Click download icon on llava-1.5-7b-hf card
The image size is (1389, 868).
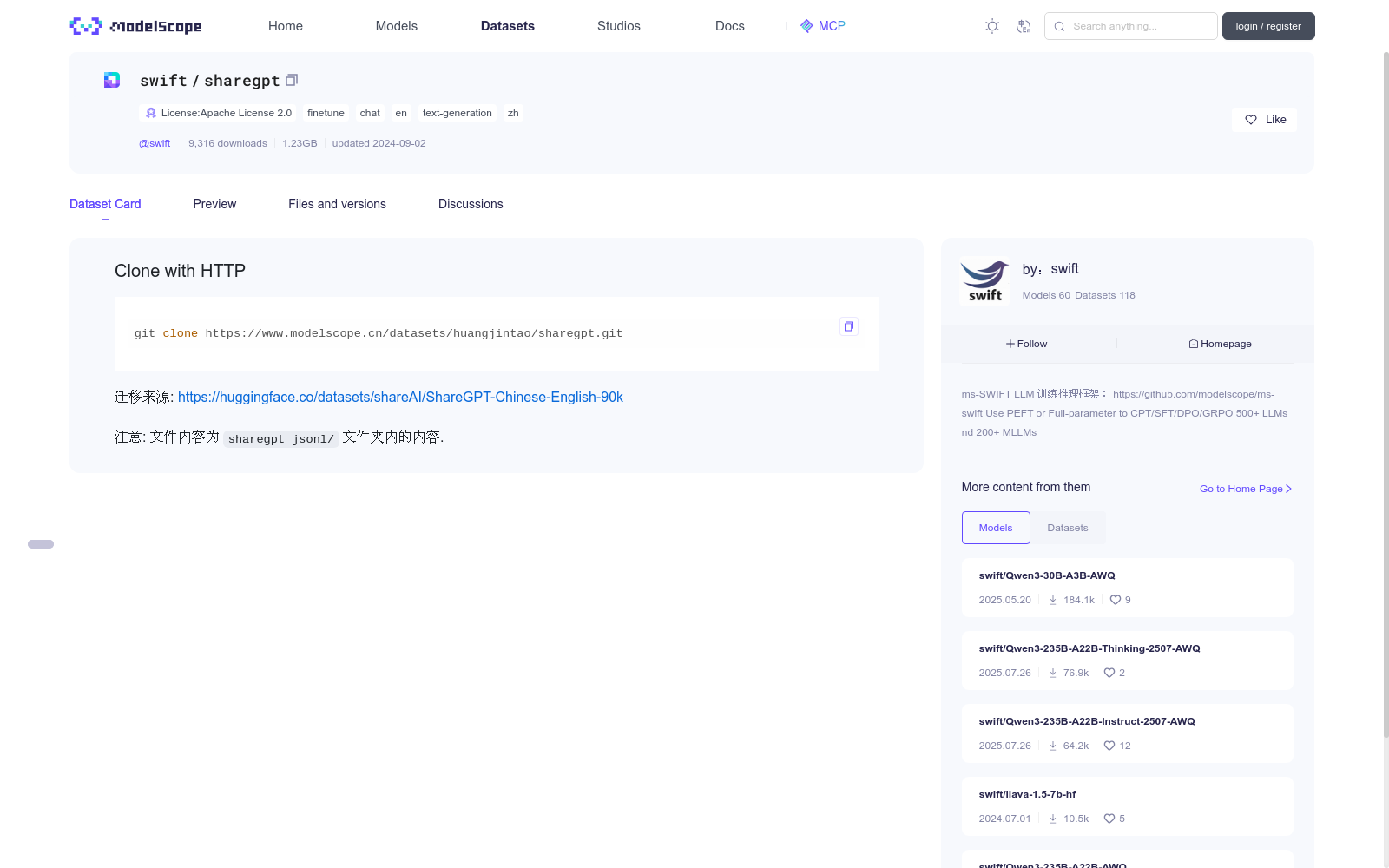(x=1053, y=819)
